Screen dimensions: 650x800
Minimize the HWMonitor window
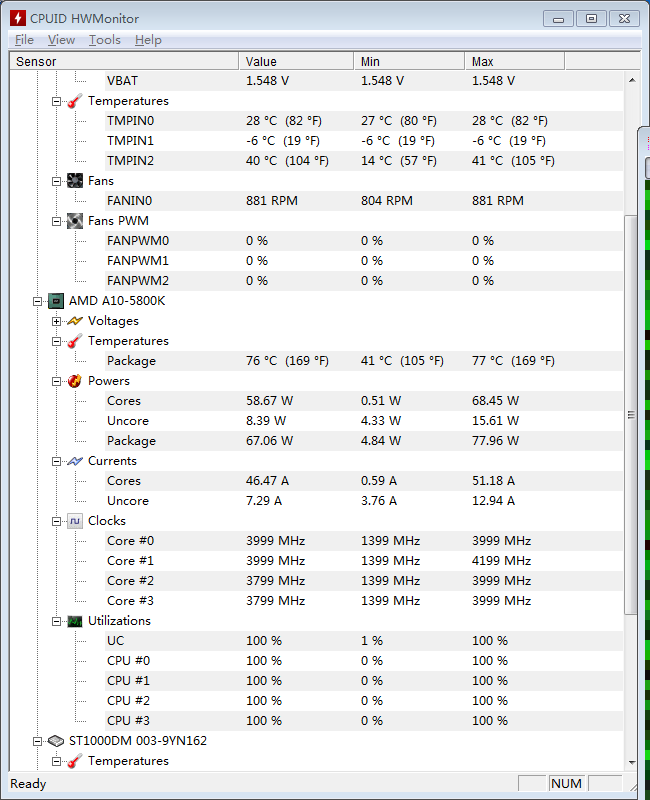tap(559, 19)
